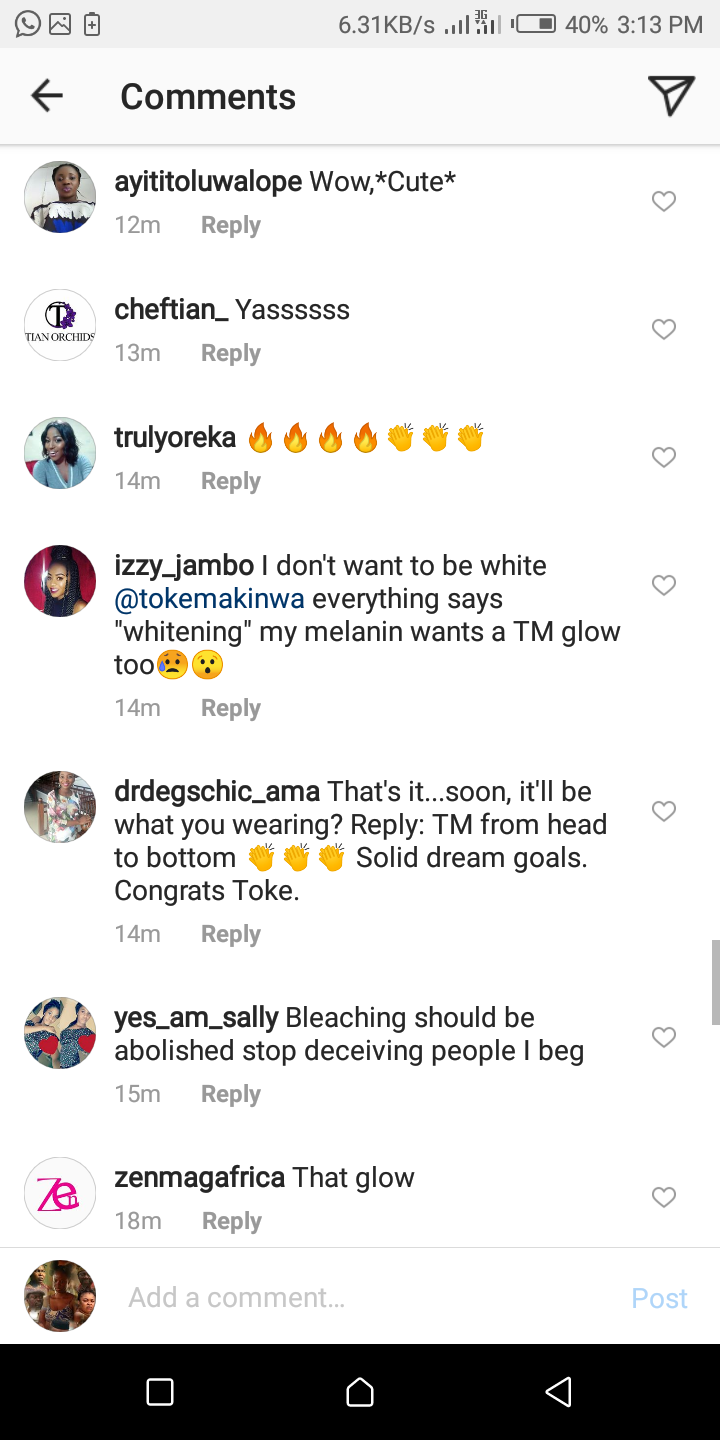The height and width of the screenshot is (1440, 720).
Task: Like ayititoluwalope's comment
Action: (664, 202)
